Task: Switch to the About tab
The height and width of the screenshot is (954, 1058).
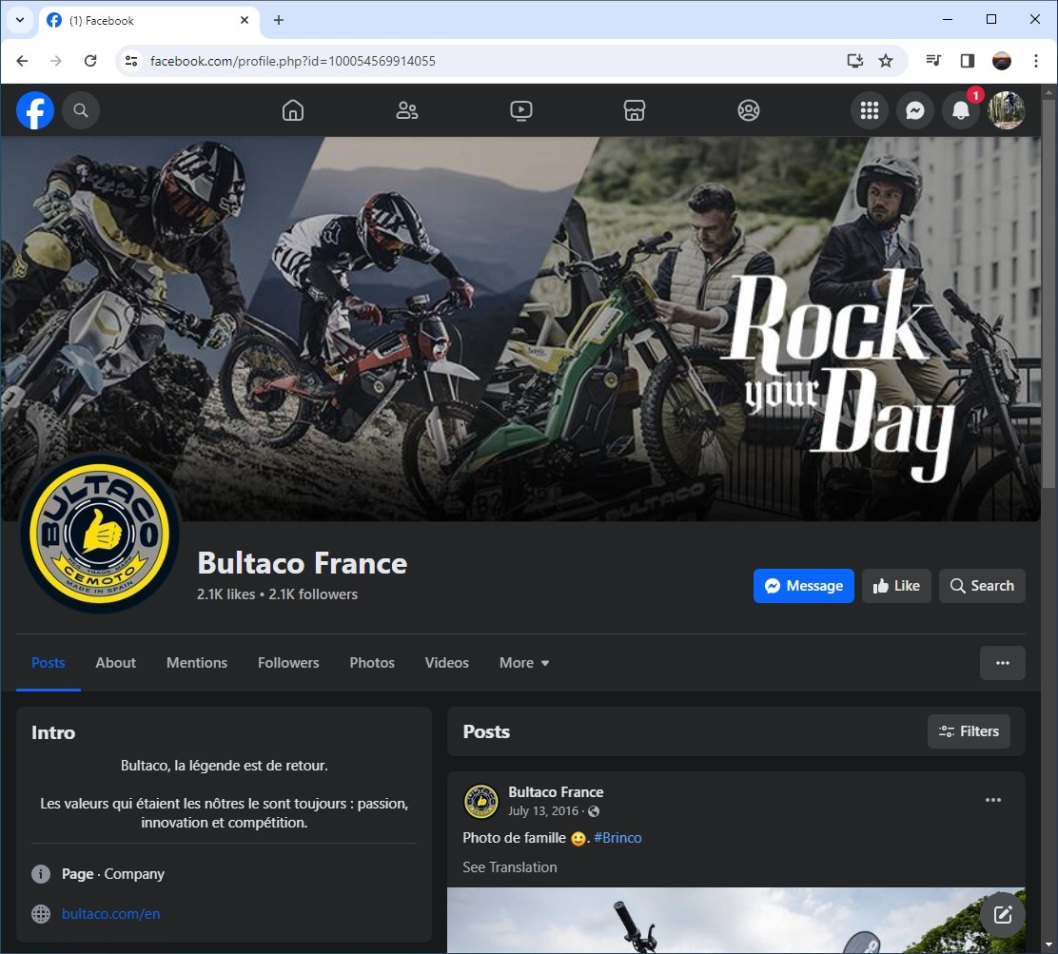Action: click(x=115, y=662)
